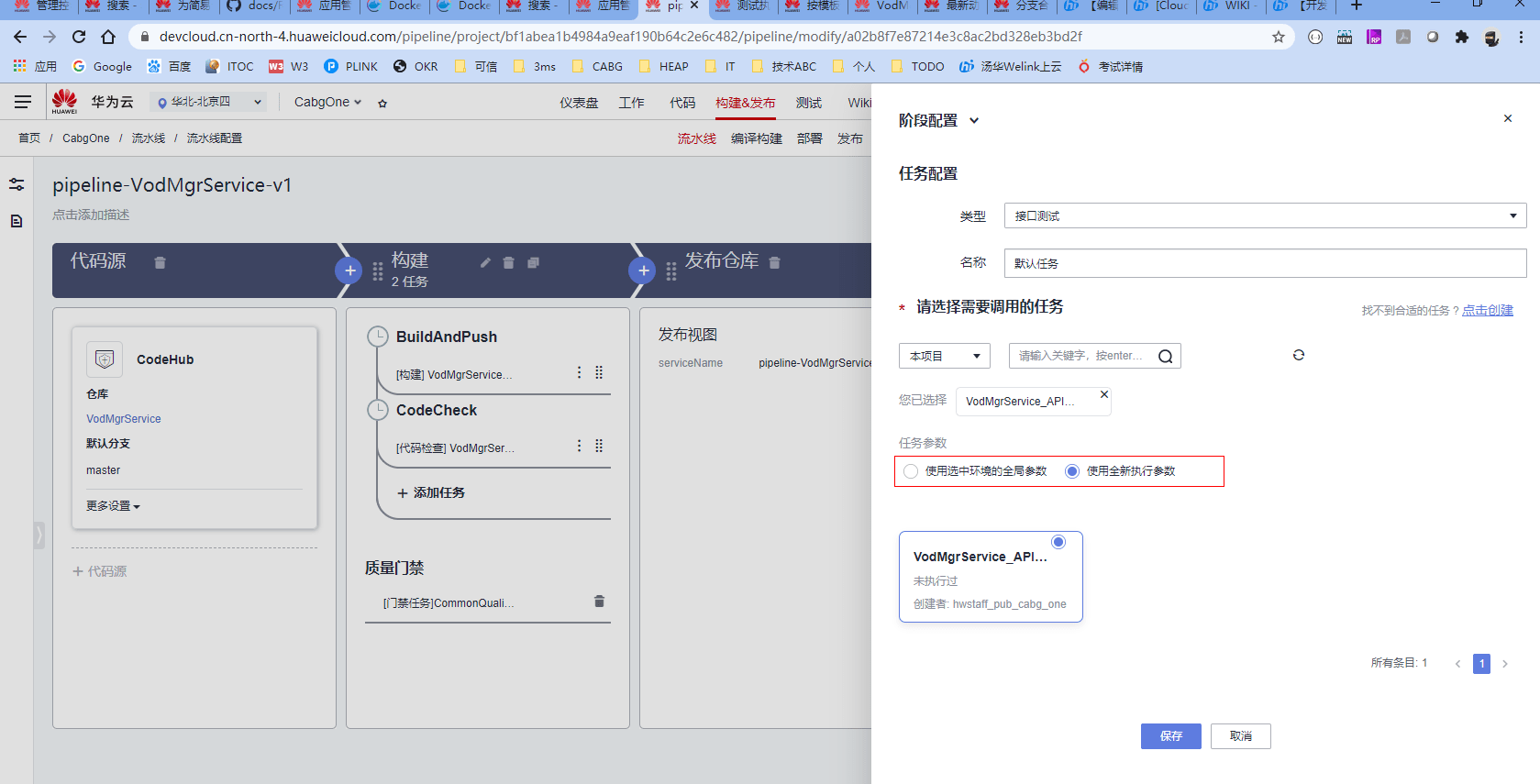Bookmark this page with the star icon
This screenshot has height=784, width=1540.
click(1279, 37)
